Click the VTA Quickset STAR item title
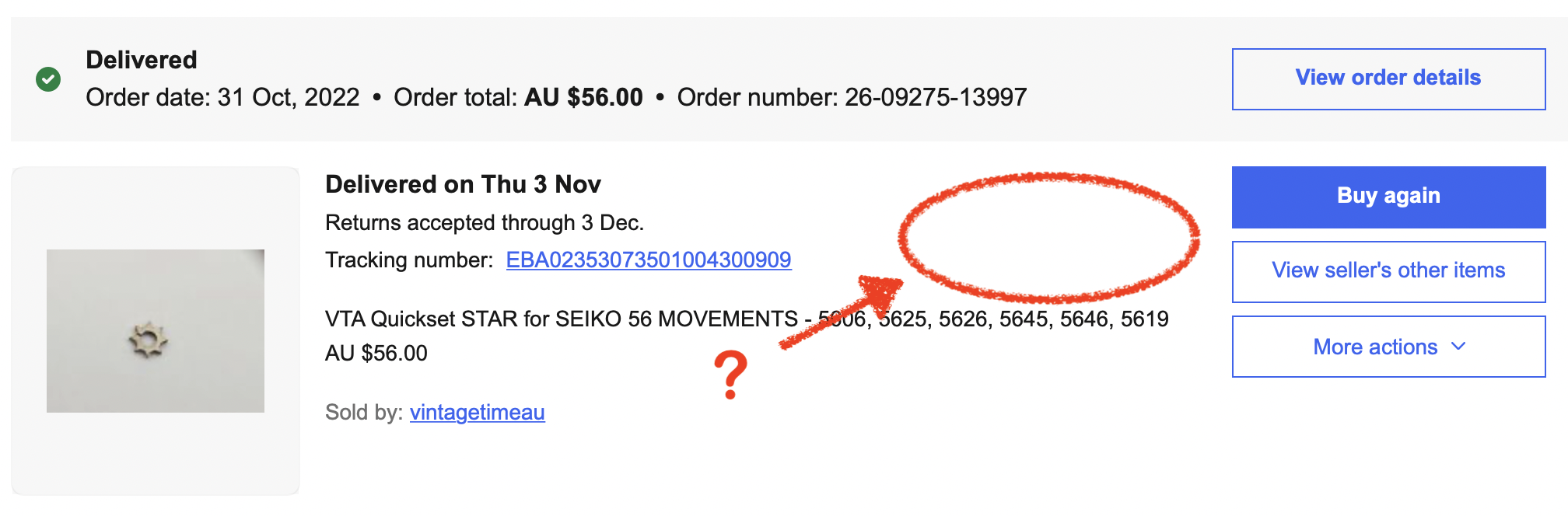Screen dimensions: 1568x516 560,319
